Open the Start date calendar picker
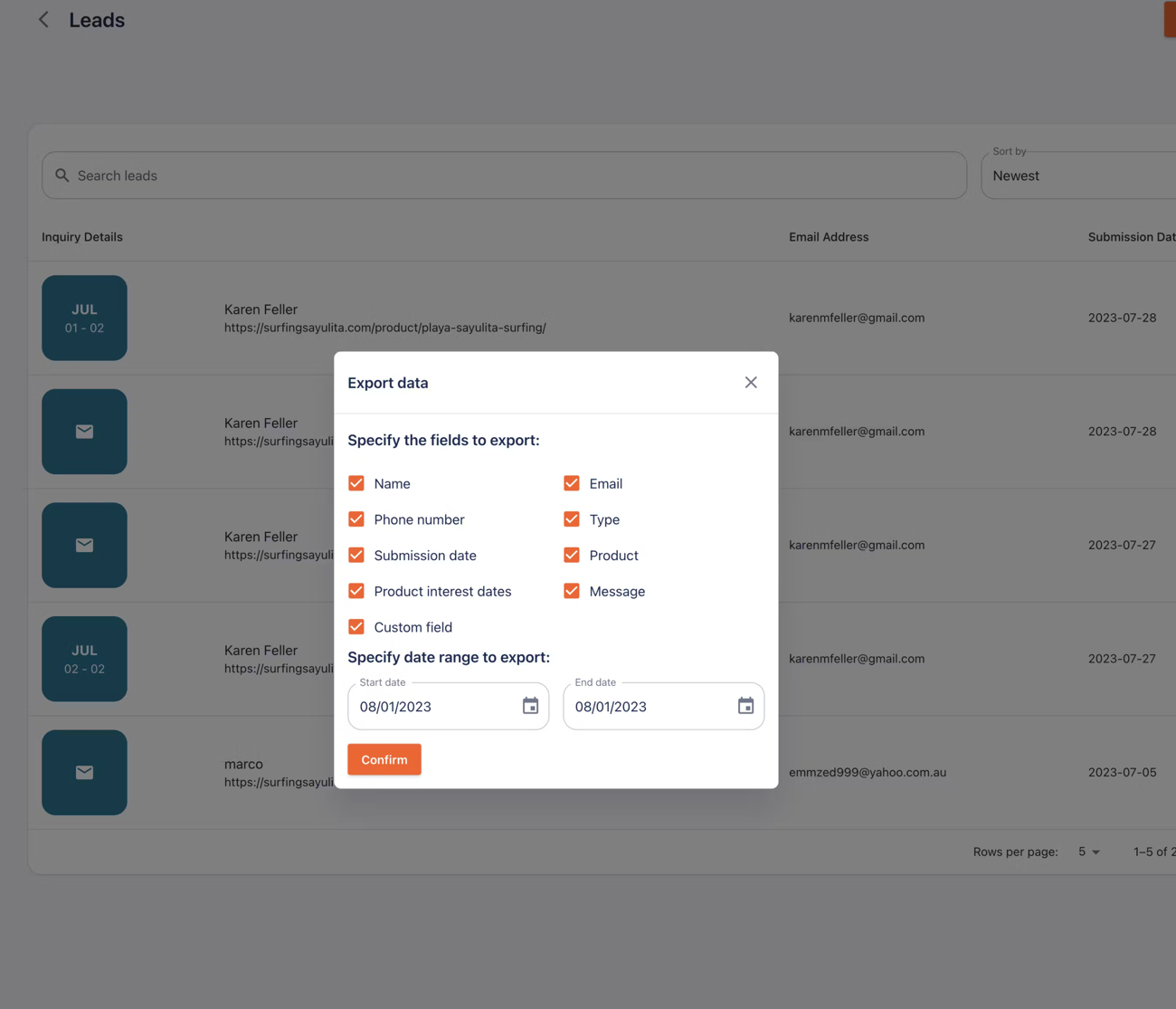This screenshot has width=1176, height=1009. pos(530,706)
